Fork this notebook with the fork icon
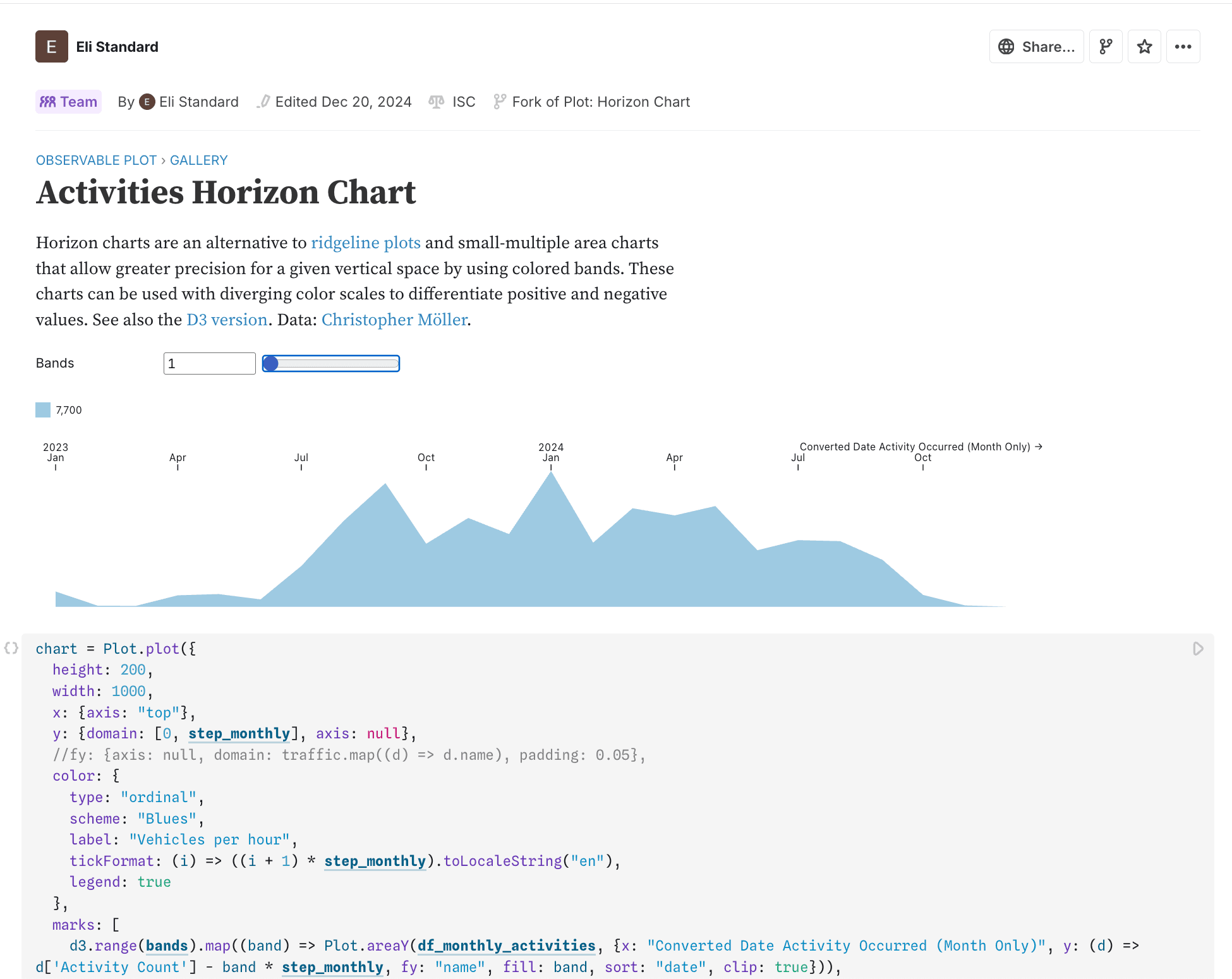The width and height of the screenshot is (1232, 979). pyautogui.click(x=1106, y=47)
